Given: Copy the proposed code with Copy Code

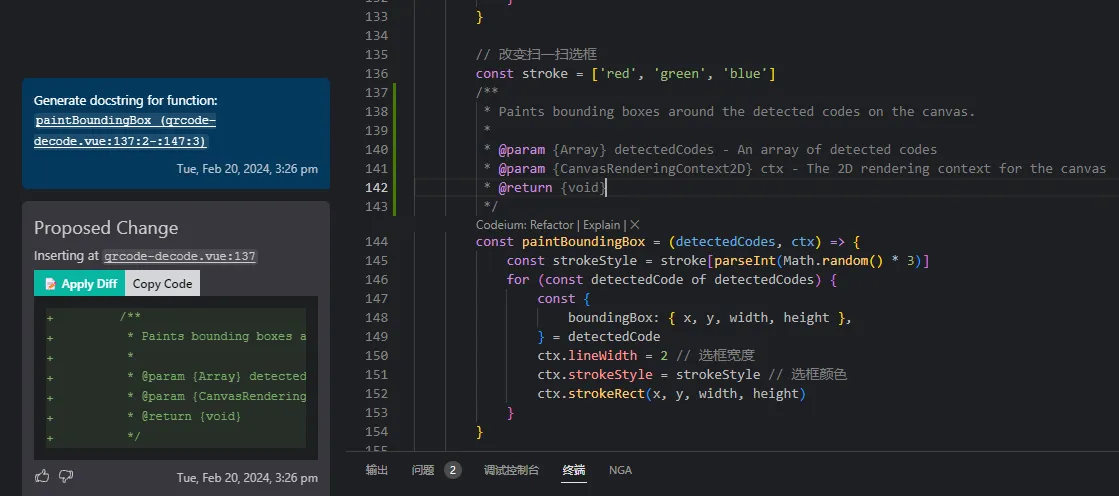Looking at the screenshot, I should tap(162, 283).
